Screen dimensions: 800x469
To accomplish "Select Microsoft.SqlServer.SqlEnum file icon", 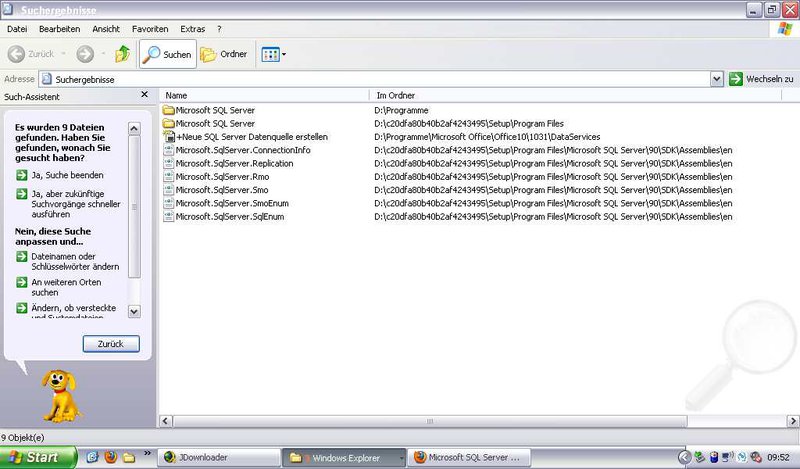I will (x=169, y=216).
